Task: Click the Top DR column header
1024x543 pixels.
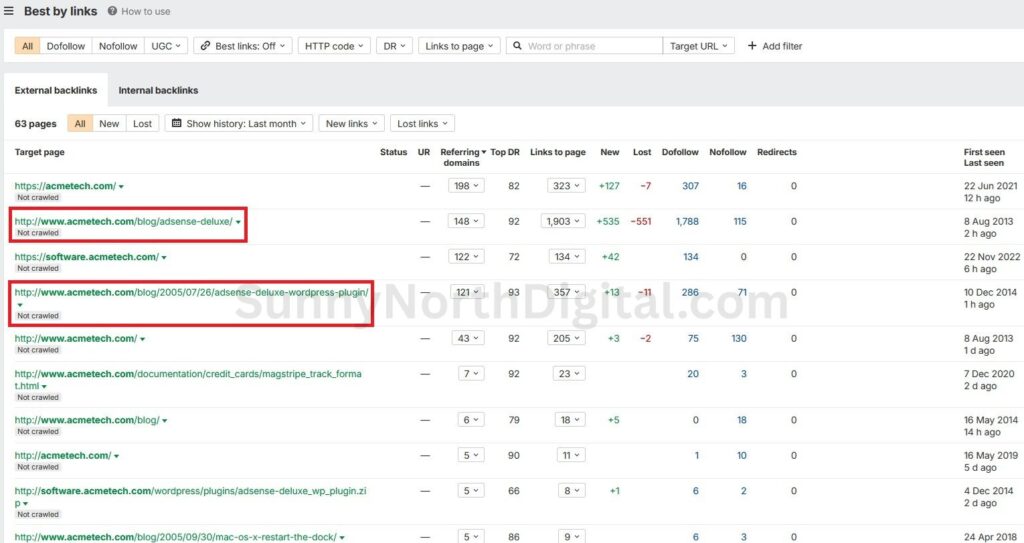Action: (x=505, y=152)
